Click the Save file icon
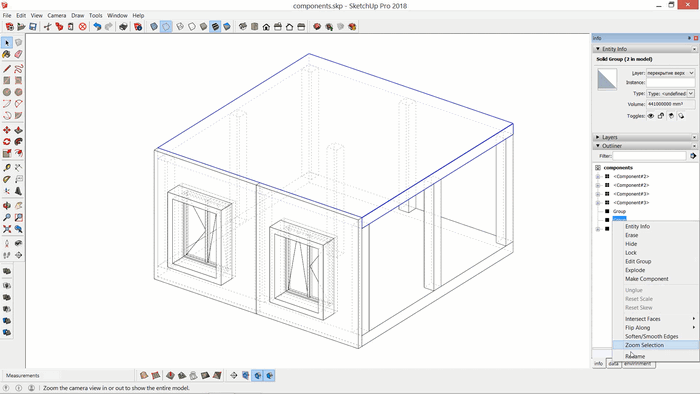 click(33, 27)
